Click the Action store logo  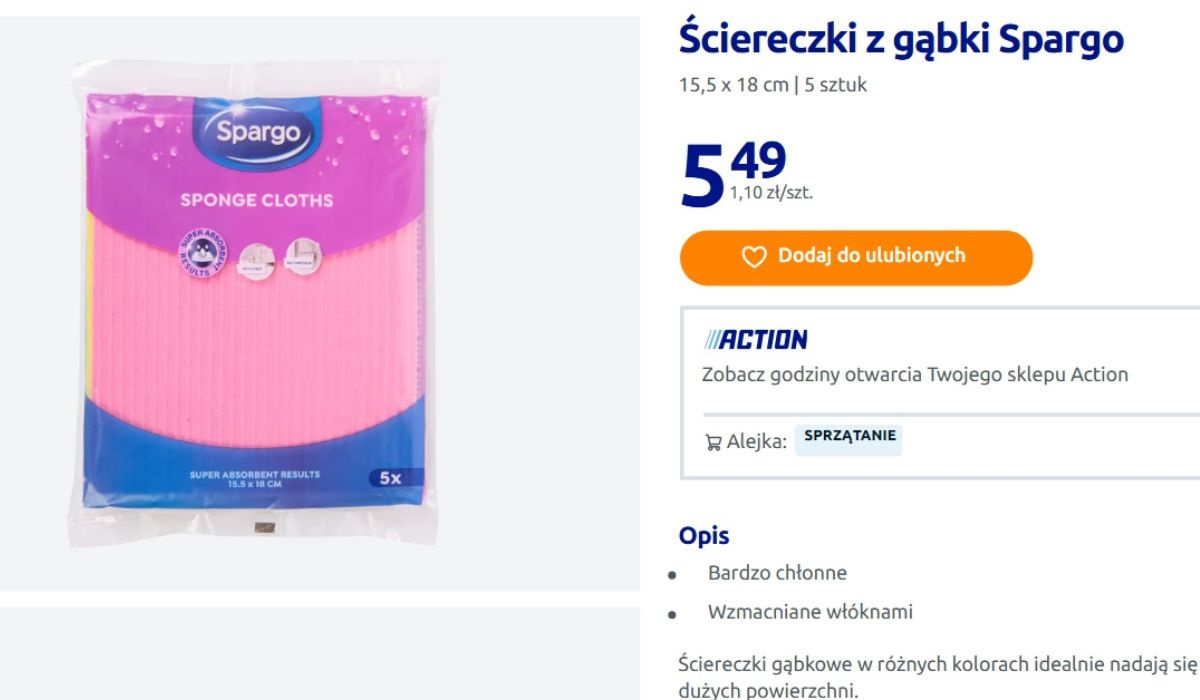(x=755, y=340)
